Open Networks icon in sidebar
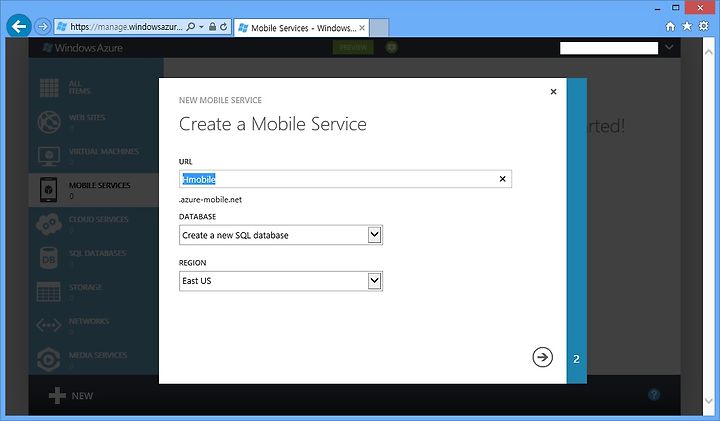 (49, 326)
